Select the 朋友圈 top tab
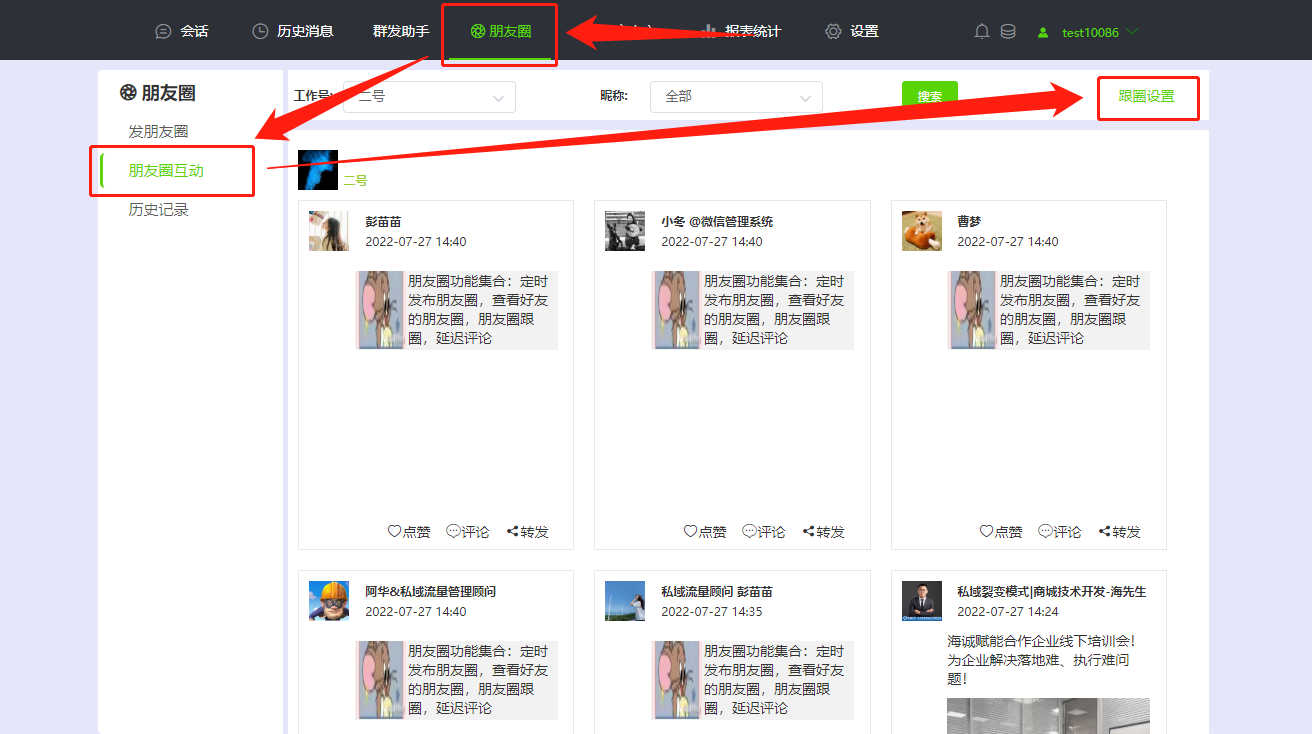Viewport: 1312px width, 734px height. pyautogui.click(x=500, y=31)
